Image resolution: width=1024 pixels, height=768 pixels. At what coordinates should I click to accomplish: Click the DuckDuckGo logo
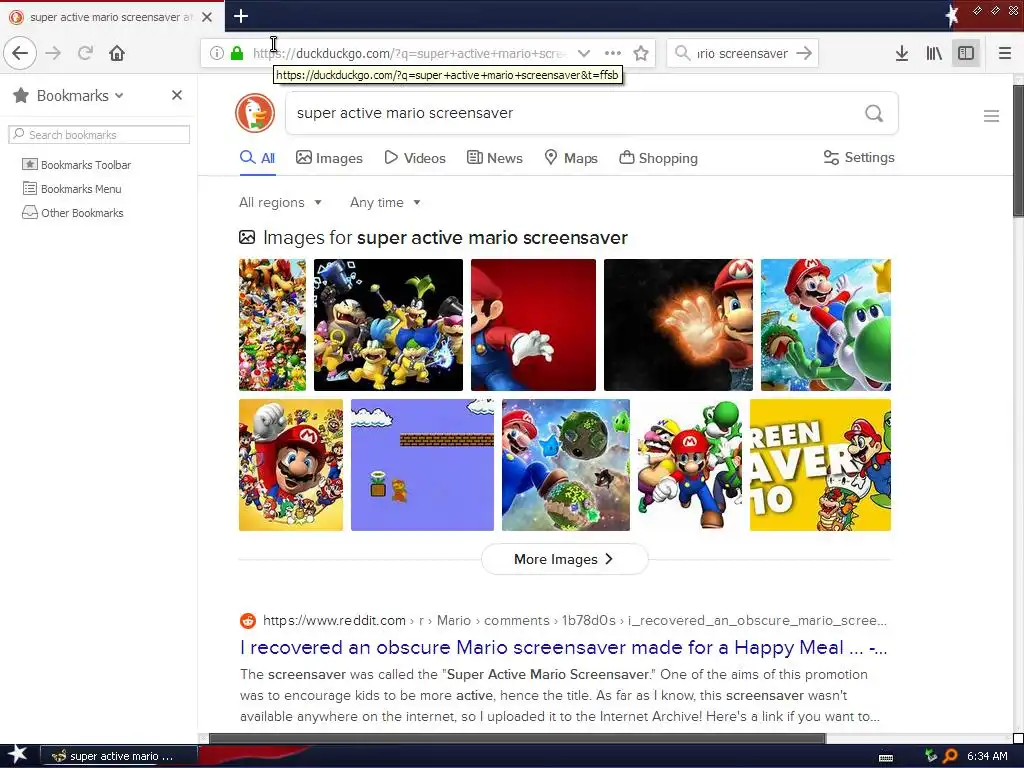pos(255,113)
